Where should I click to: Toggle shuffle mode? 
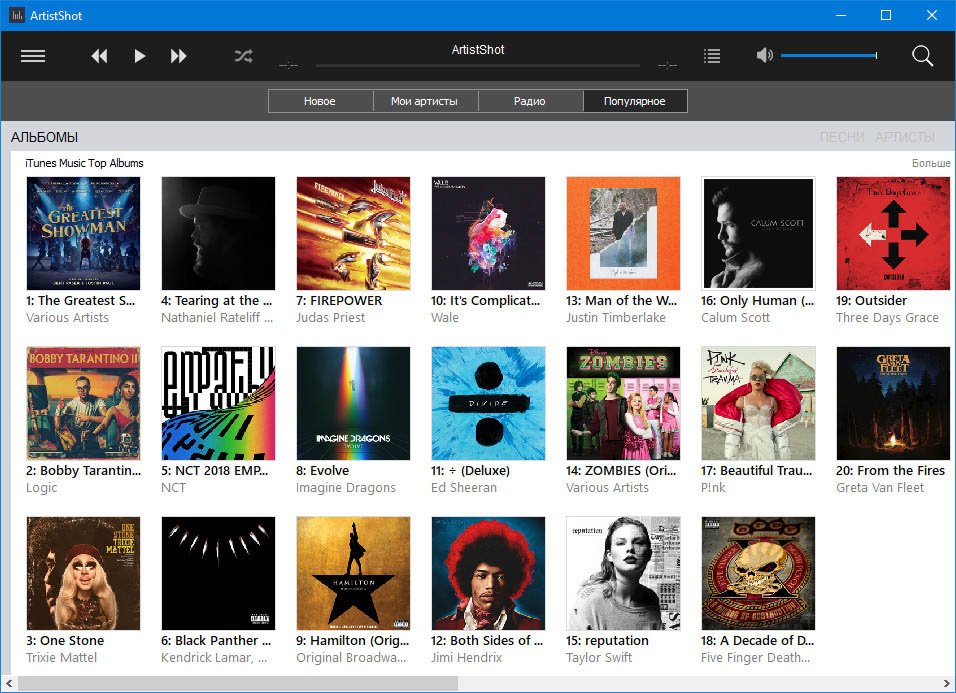243,56
